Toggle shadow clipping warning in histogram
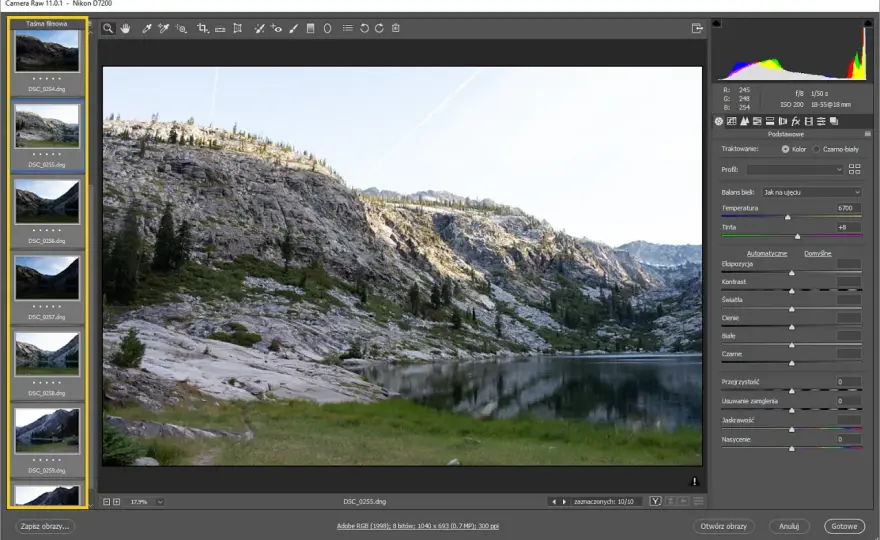 pyautogui.click(x=716, y=23)
